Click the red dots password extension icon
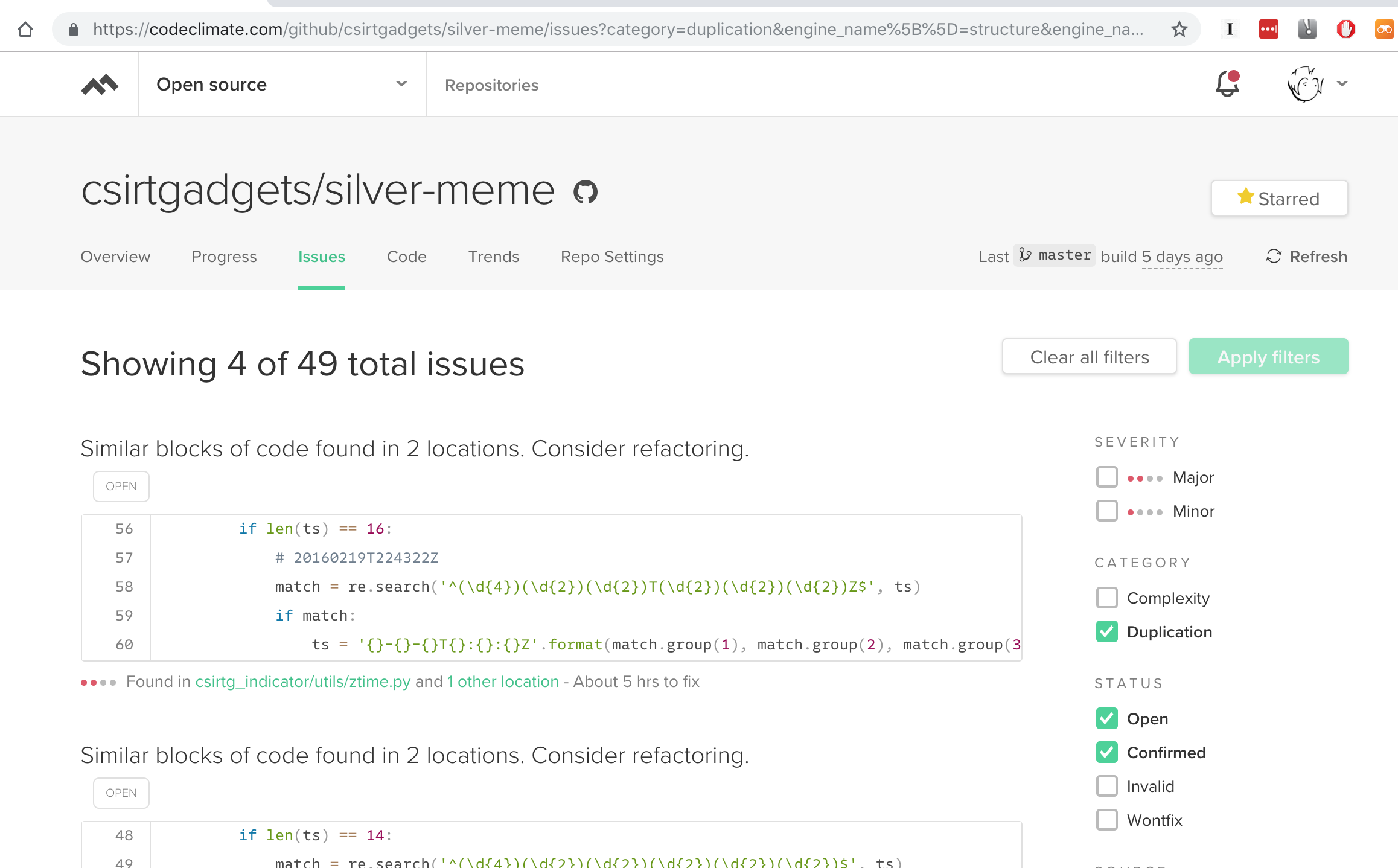The height and width of the screenshot is (868, 1398). click(x=1268, y=29)
